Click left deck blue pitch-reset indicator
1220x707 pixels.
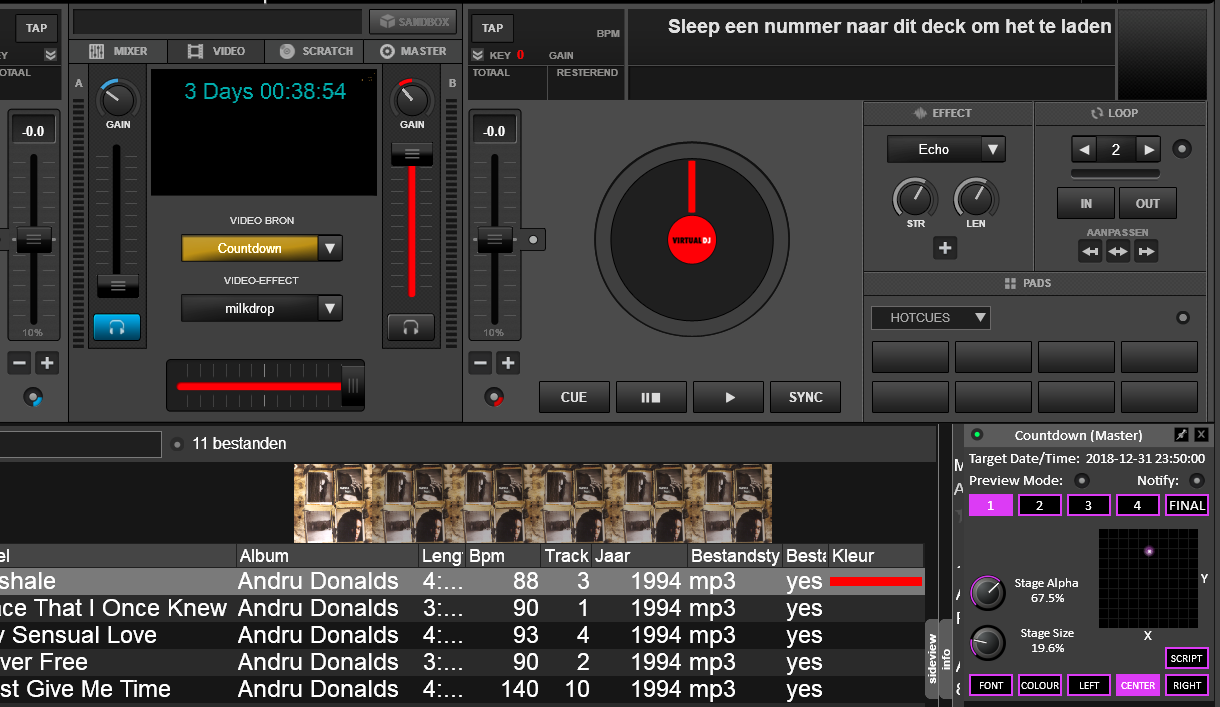pos(34,397)
